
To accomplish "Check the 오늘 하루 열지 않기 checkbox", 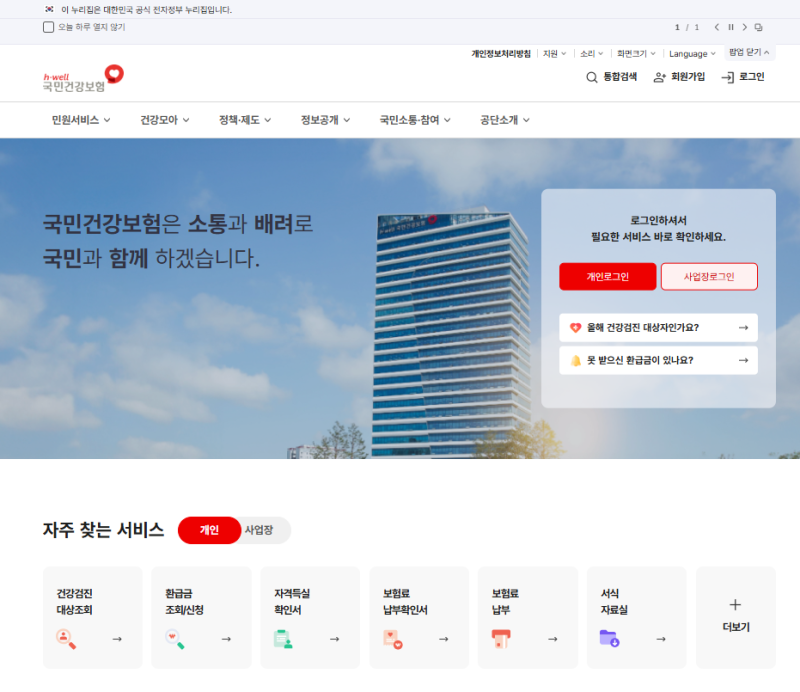I will [x=48, y=27].
